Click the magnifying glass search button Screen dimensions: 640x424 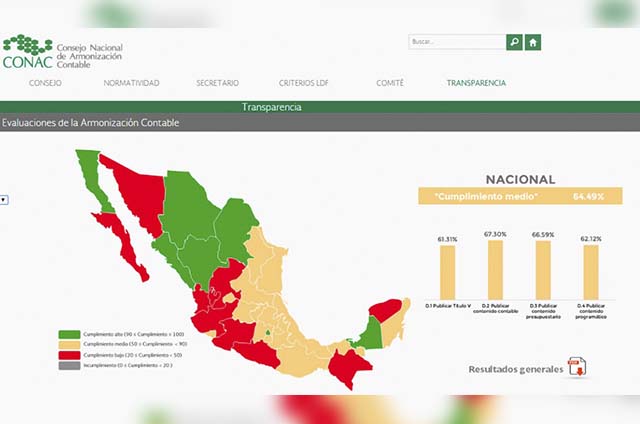514,42
